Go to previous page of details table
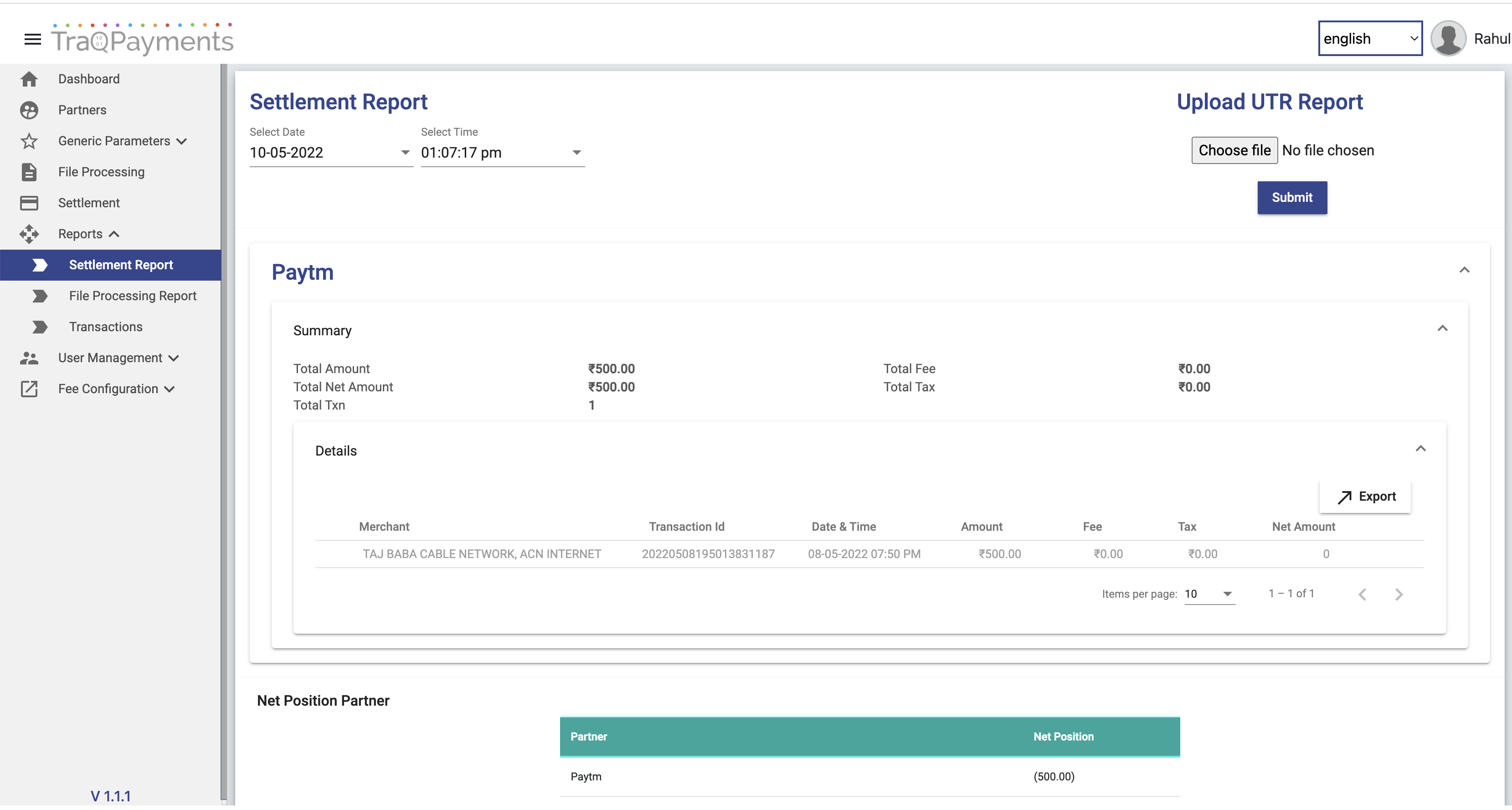Image resolution: width=1512 pixels, height=810 pixels. tap(1363, 595)
